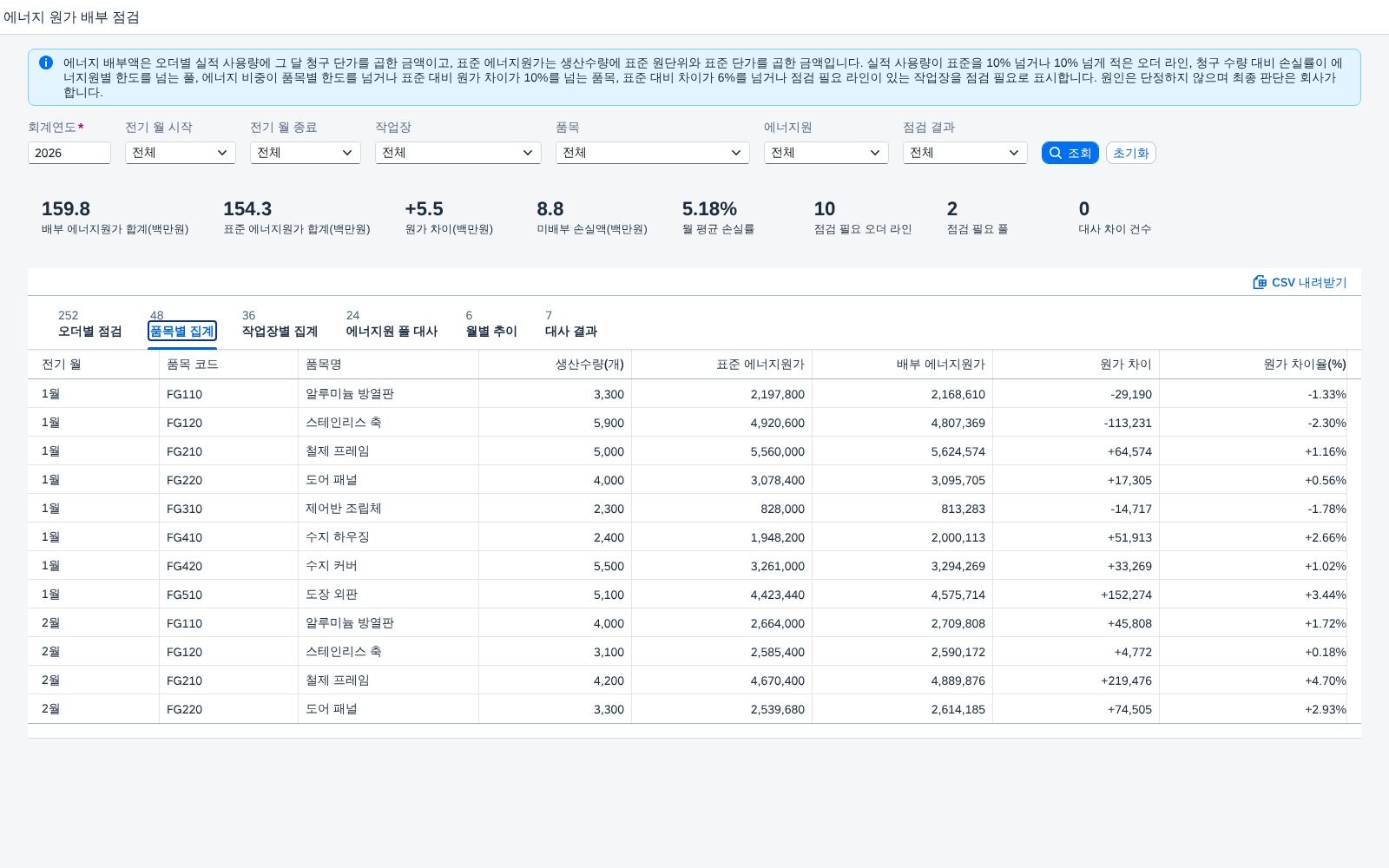Switch to the 월별 추이 tab
Image resolution: width=1389 pixels, height=868 pixels.
(x=491, y=331)
